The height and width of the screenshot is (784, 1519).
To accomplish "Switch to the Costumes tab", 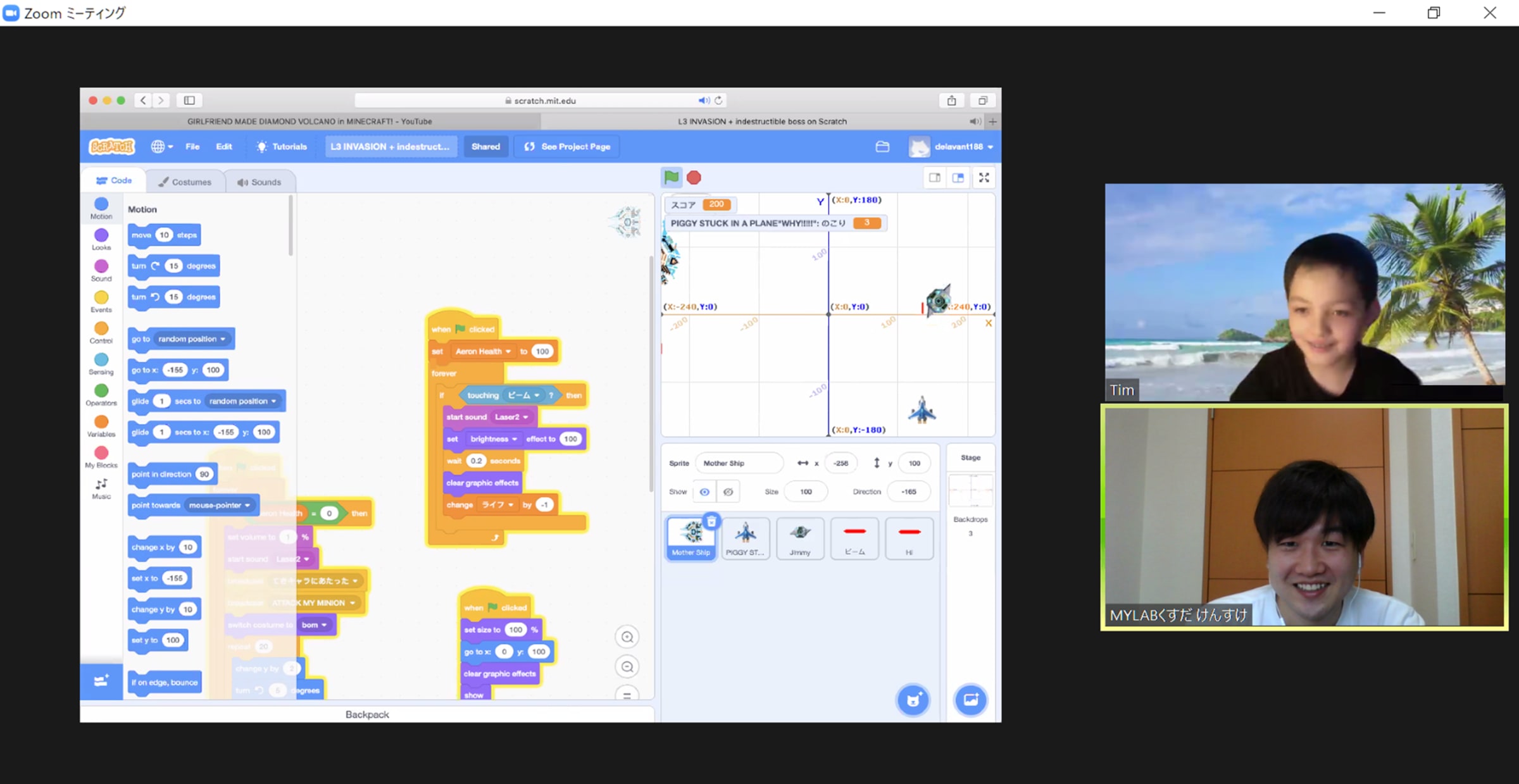I will (185, 182).
